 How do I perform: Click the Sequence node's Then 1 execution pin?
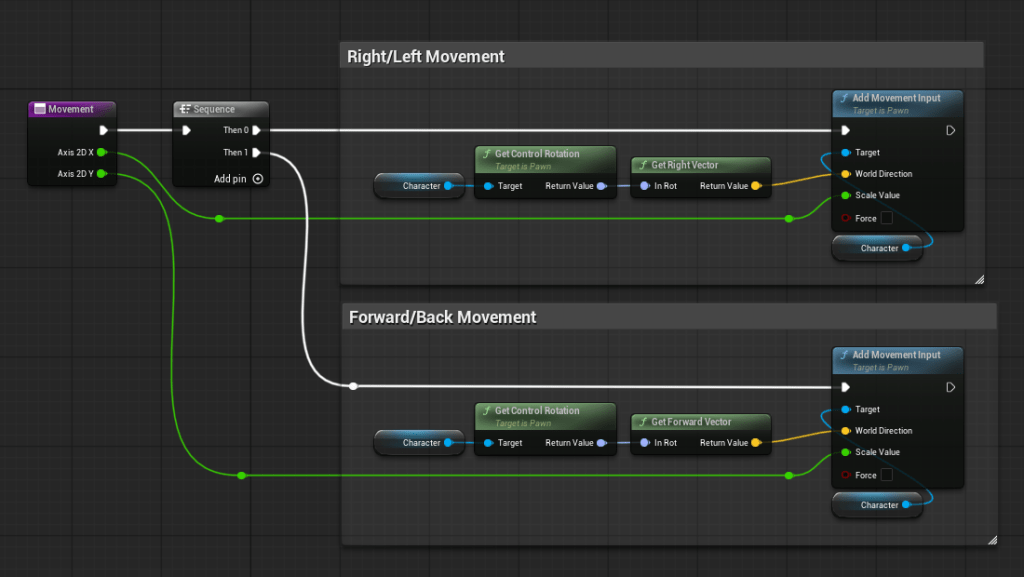click(x=257, y=153)
